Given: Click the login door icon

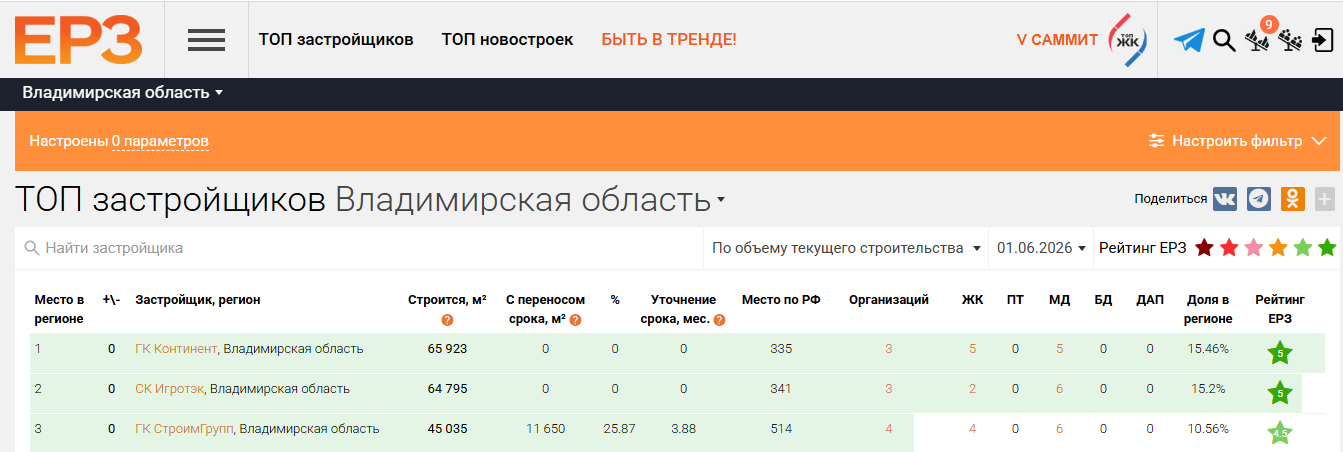Looking at the screenshot, I should coord(1322,40).
